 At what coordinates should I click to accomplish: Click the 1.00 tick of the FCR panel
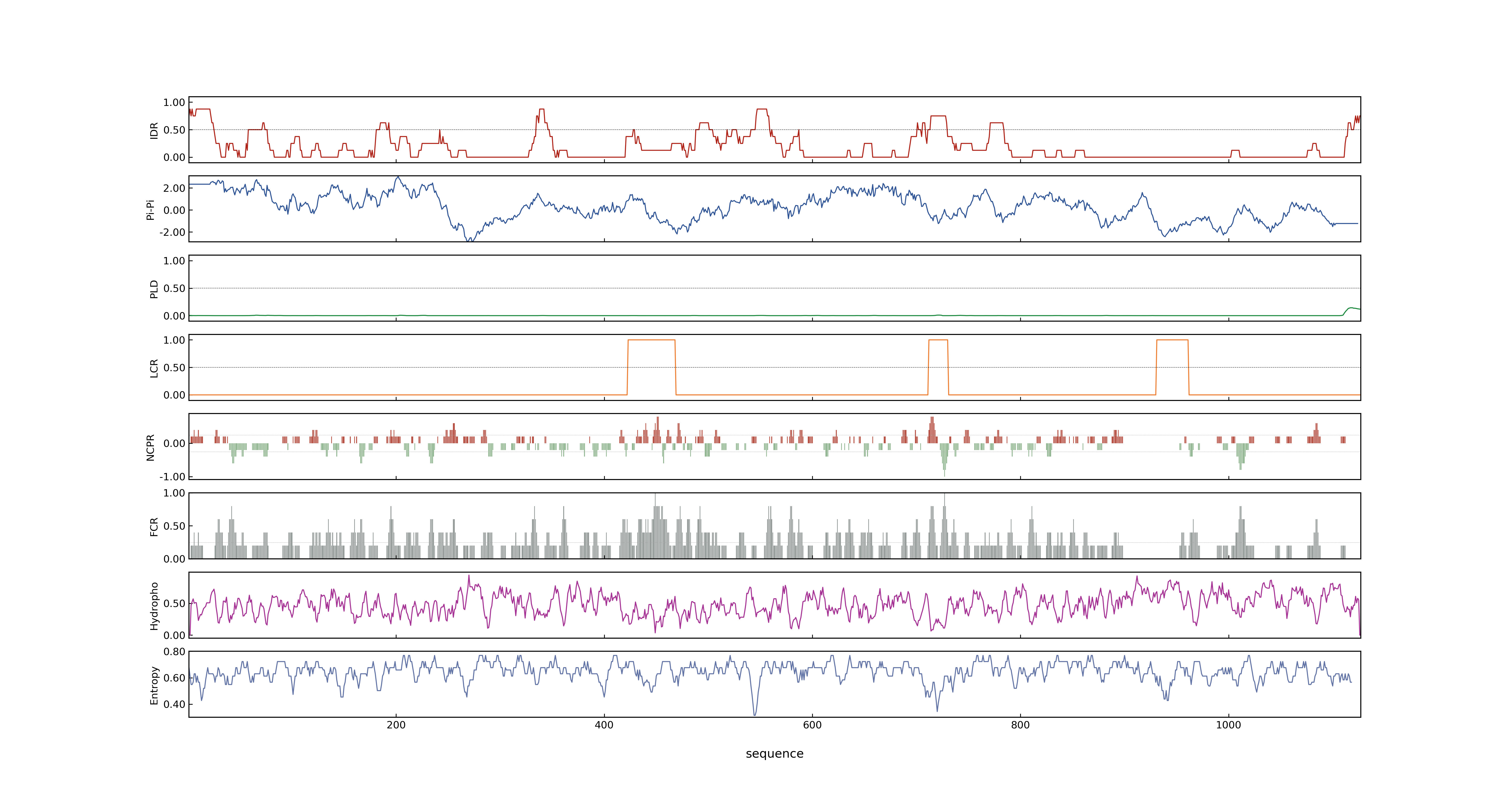click(174, 493)
